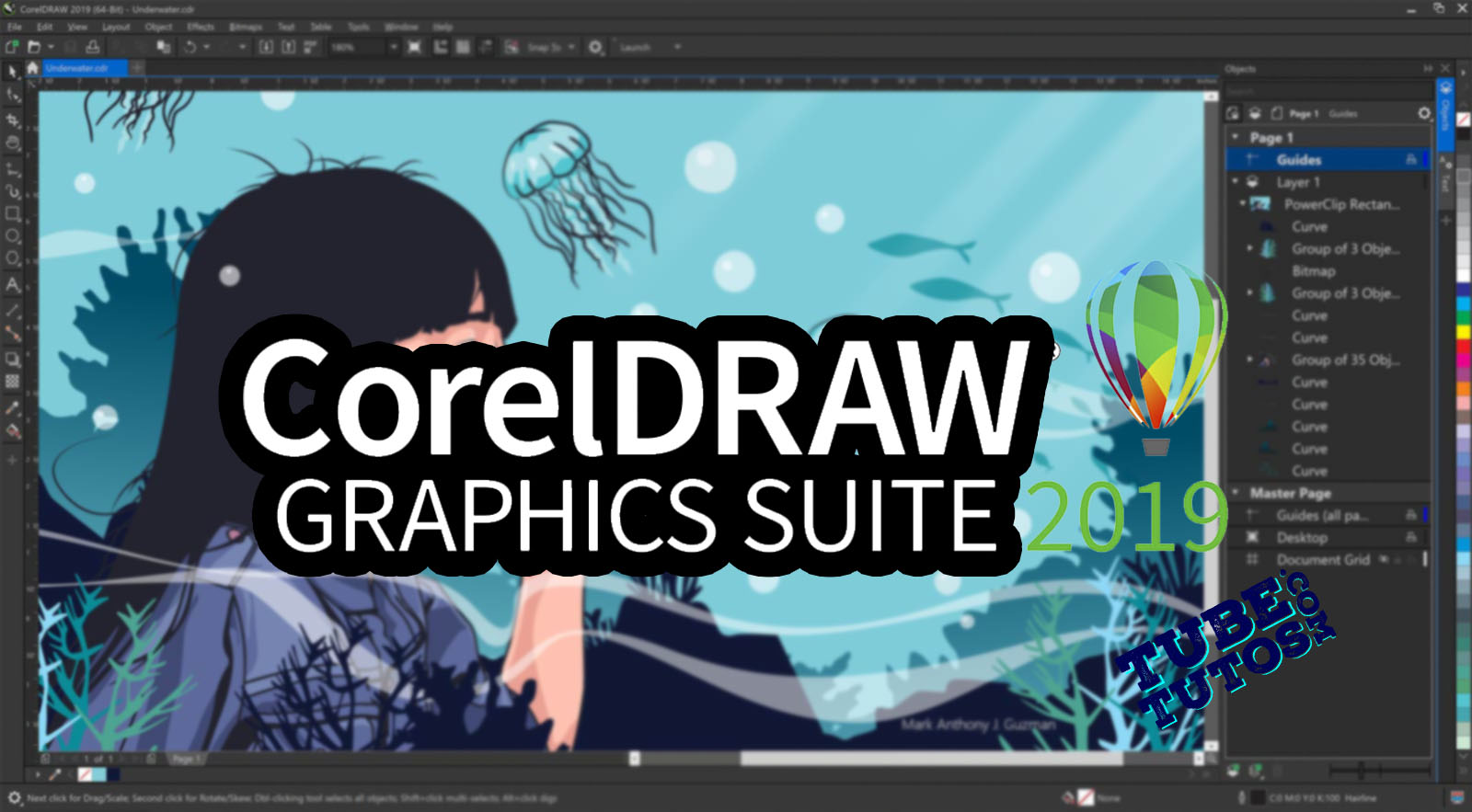The height and width of the screenshot is (812, 1472).
Task: Toggle lock on Guides (all pages) row
Action: [1410, 515]
